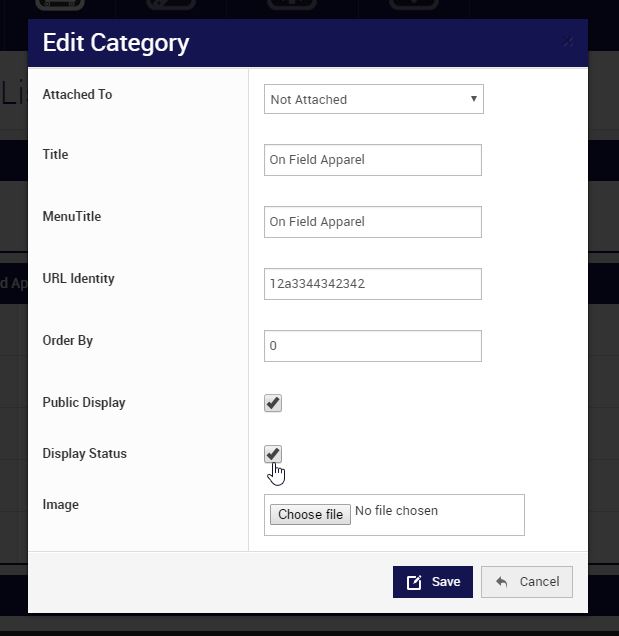Click the MenuTitle input field

(373, 222)
